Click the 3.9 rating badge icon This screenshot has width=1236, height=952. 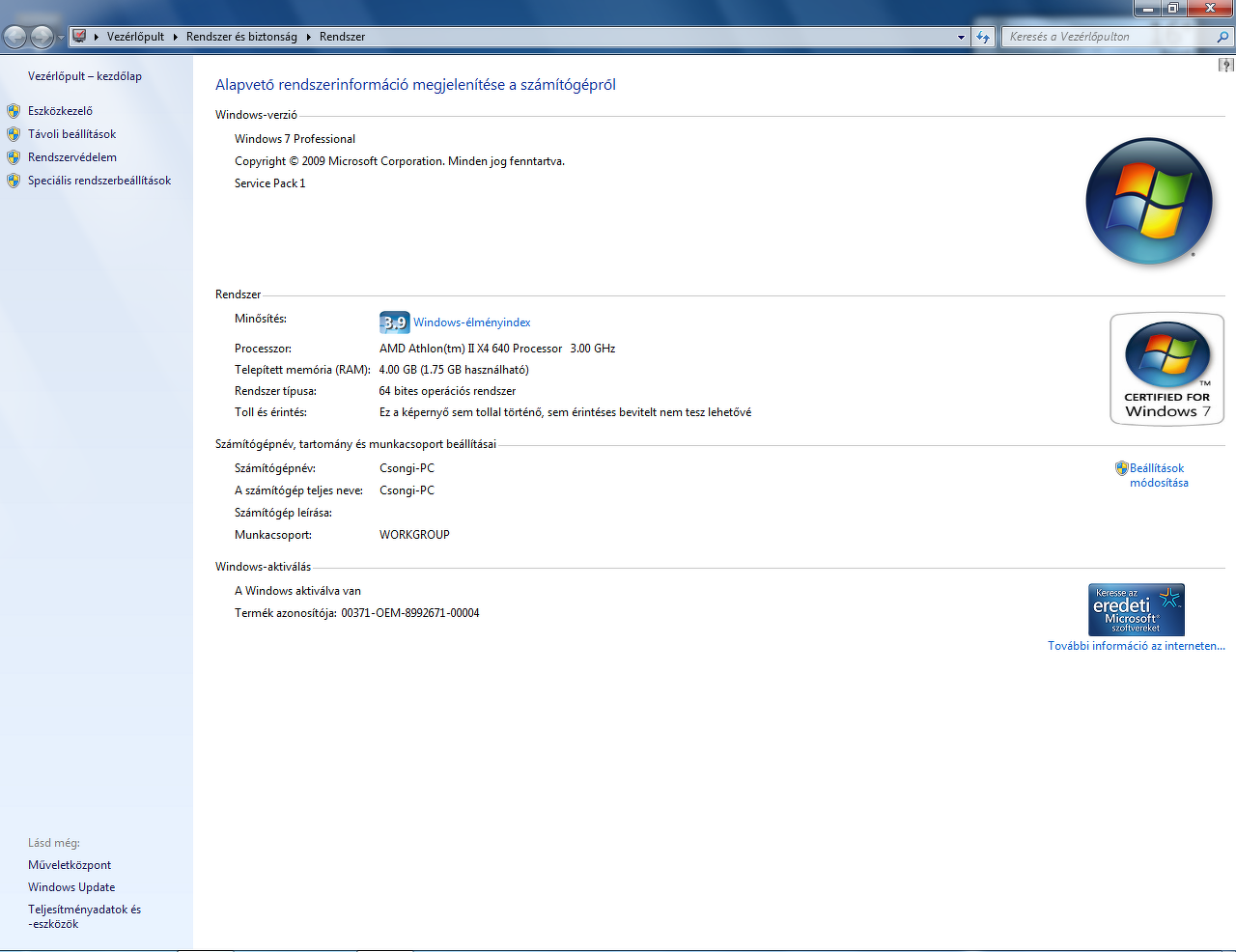tap(395, 322)
